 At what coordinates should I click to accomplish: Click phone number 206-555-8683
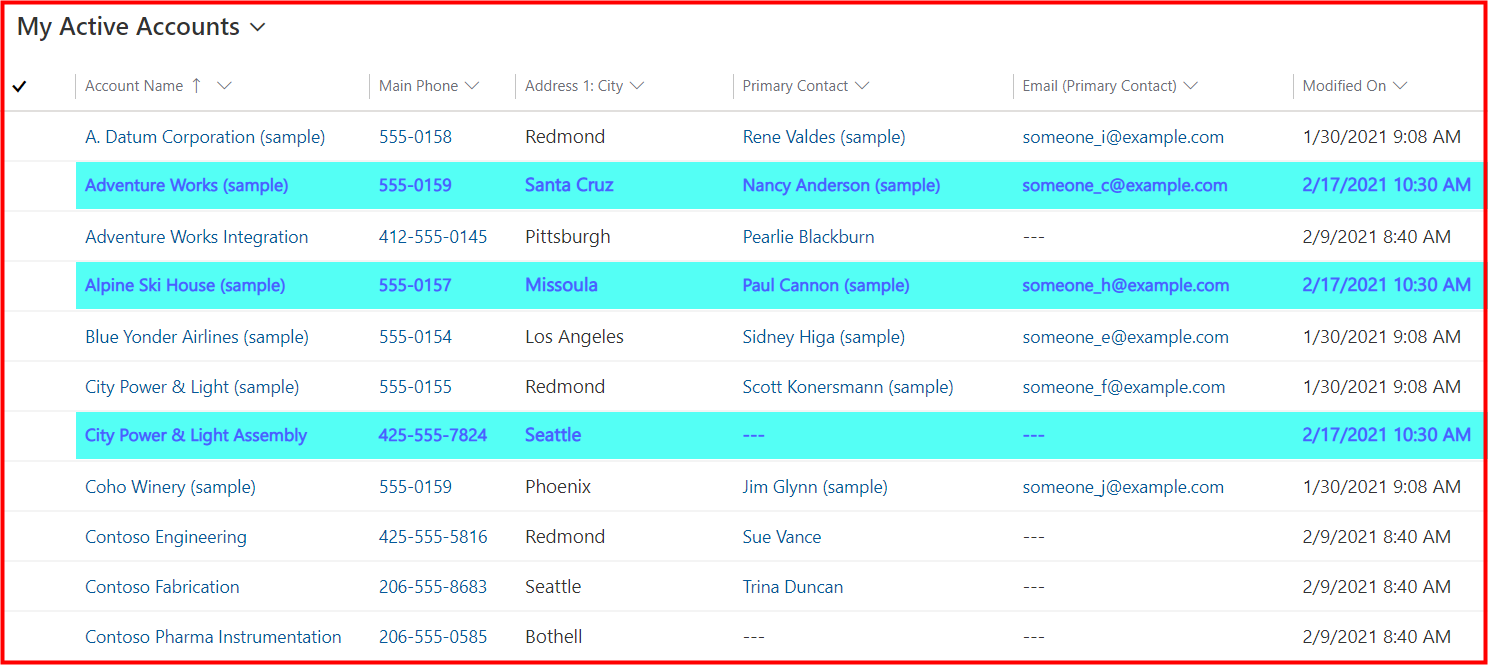(x=433, y=587)
